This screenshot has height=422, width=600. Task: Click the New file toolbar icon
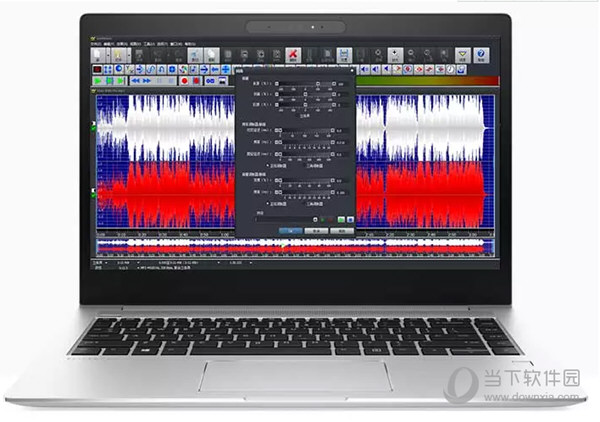coord(98,55)
